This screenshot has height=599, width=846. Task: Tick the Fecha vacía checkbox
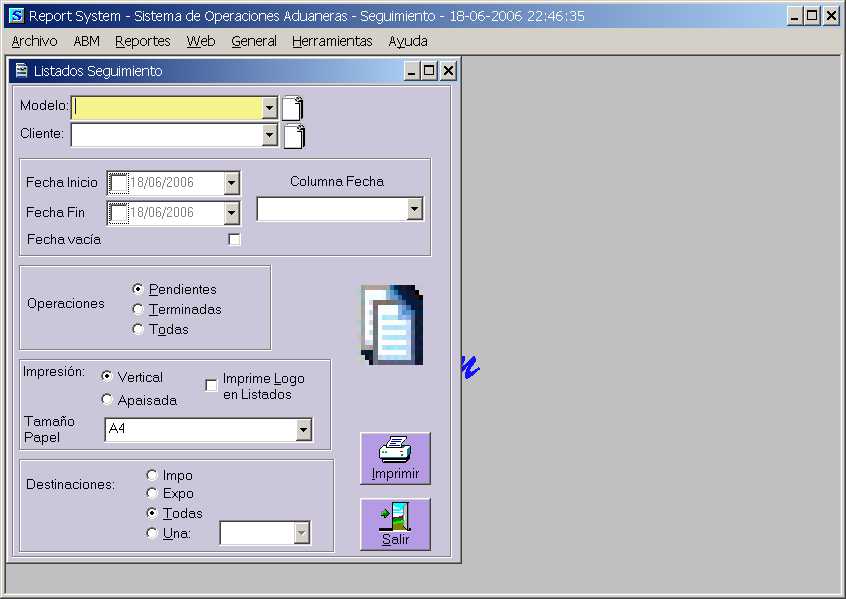click(234, 239)
